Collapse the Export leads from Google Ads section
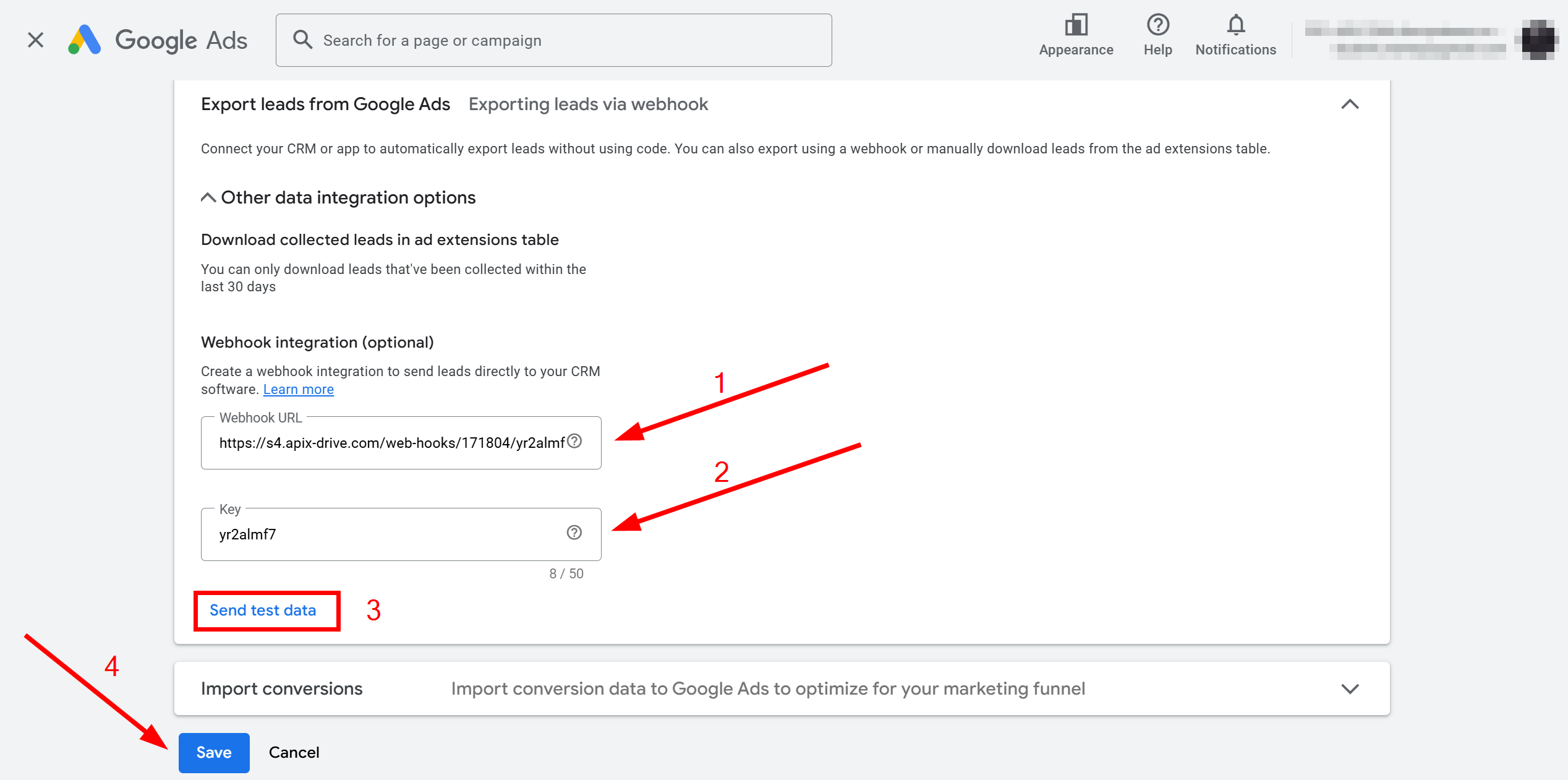The width and height of the screenshot is (1568, 780). 1350,105
